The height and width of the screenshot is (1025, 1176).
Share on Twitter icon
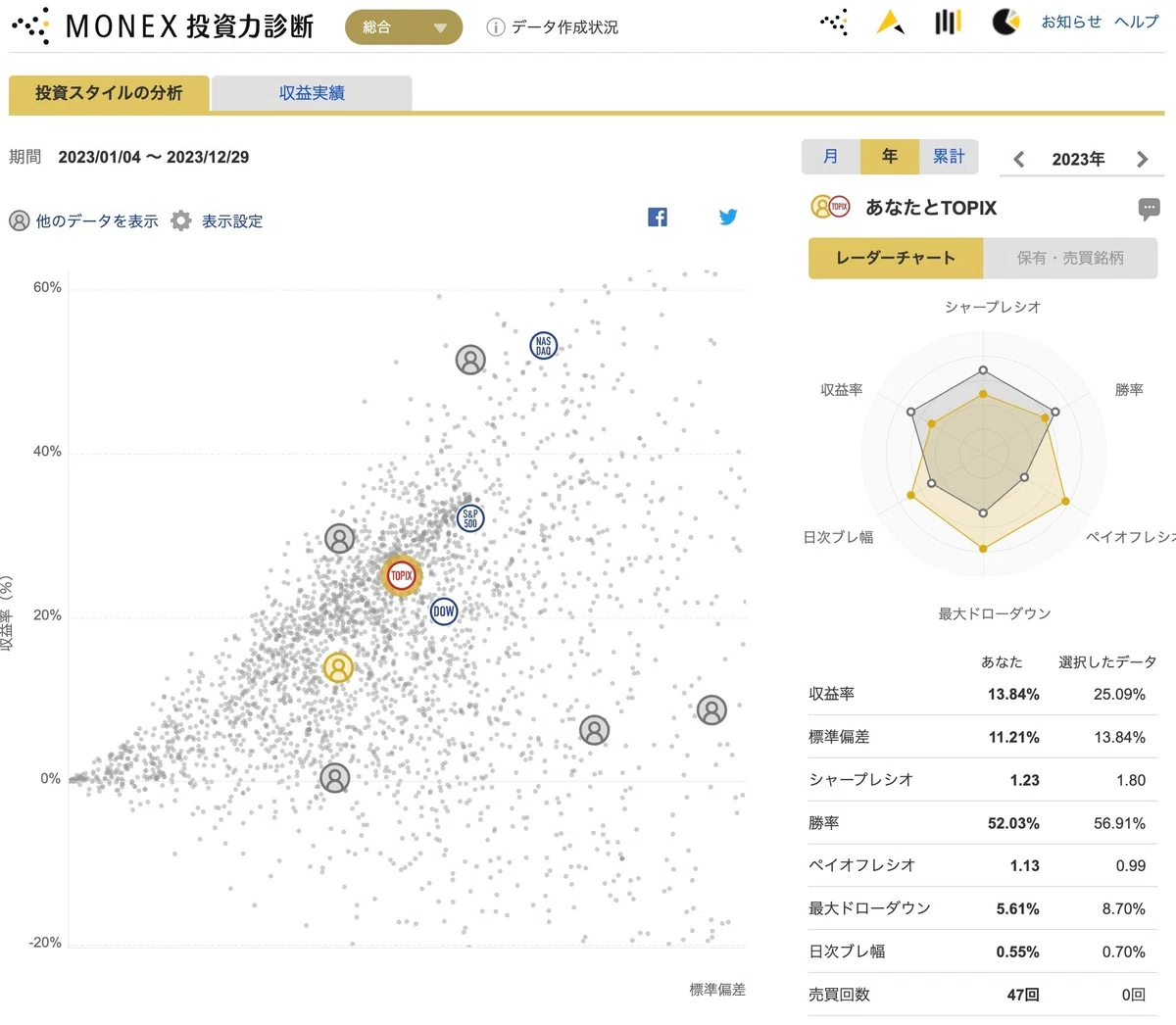click(728, 218)
